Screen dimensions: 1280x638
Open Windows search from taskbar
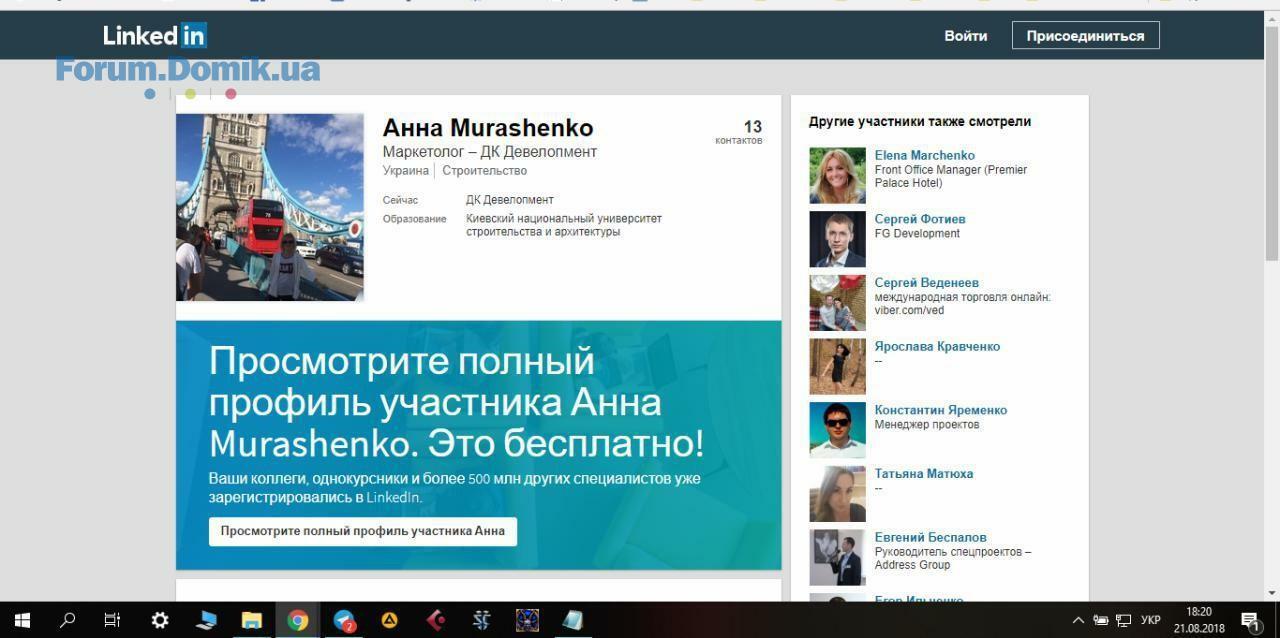68,620
